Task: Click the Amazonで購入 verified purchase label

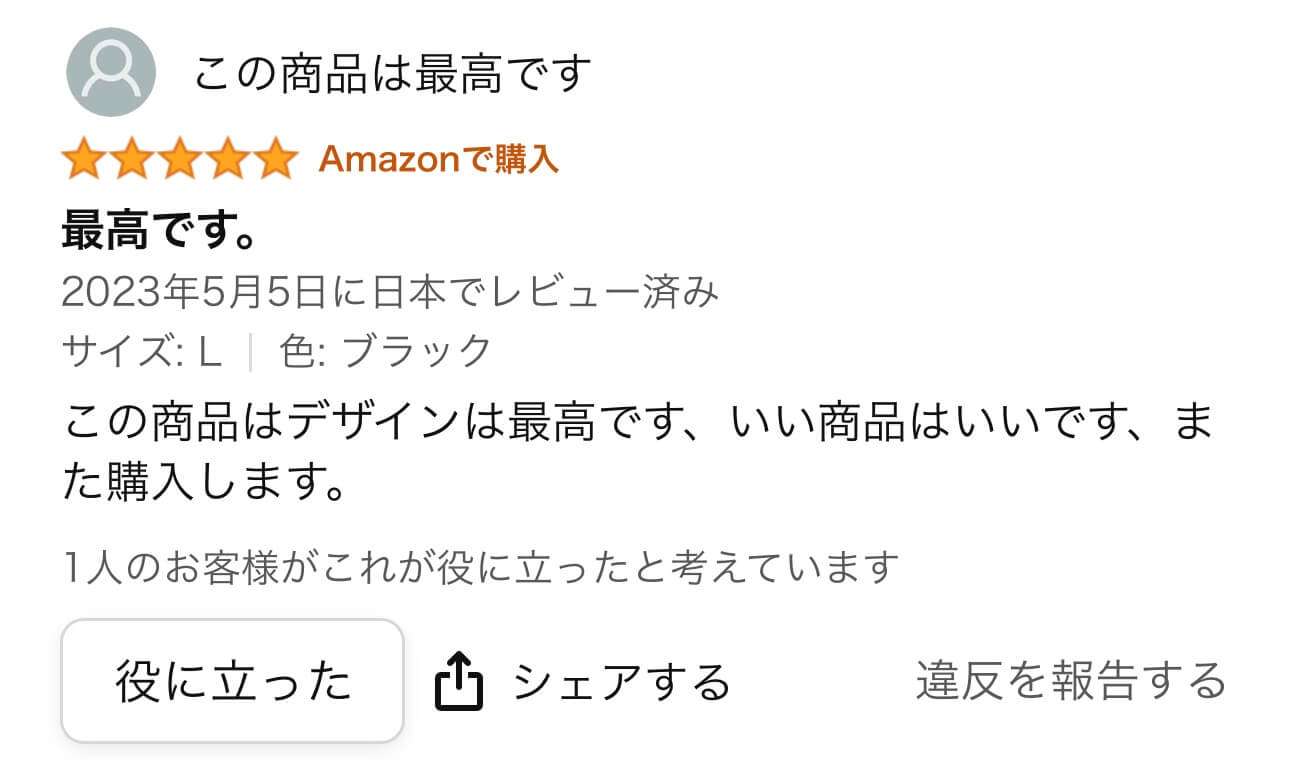Action: pyautogui.click(x=438, y=159)
